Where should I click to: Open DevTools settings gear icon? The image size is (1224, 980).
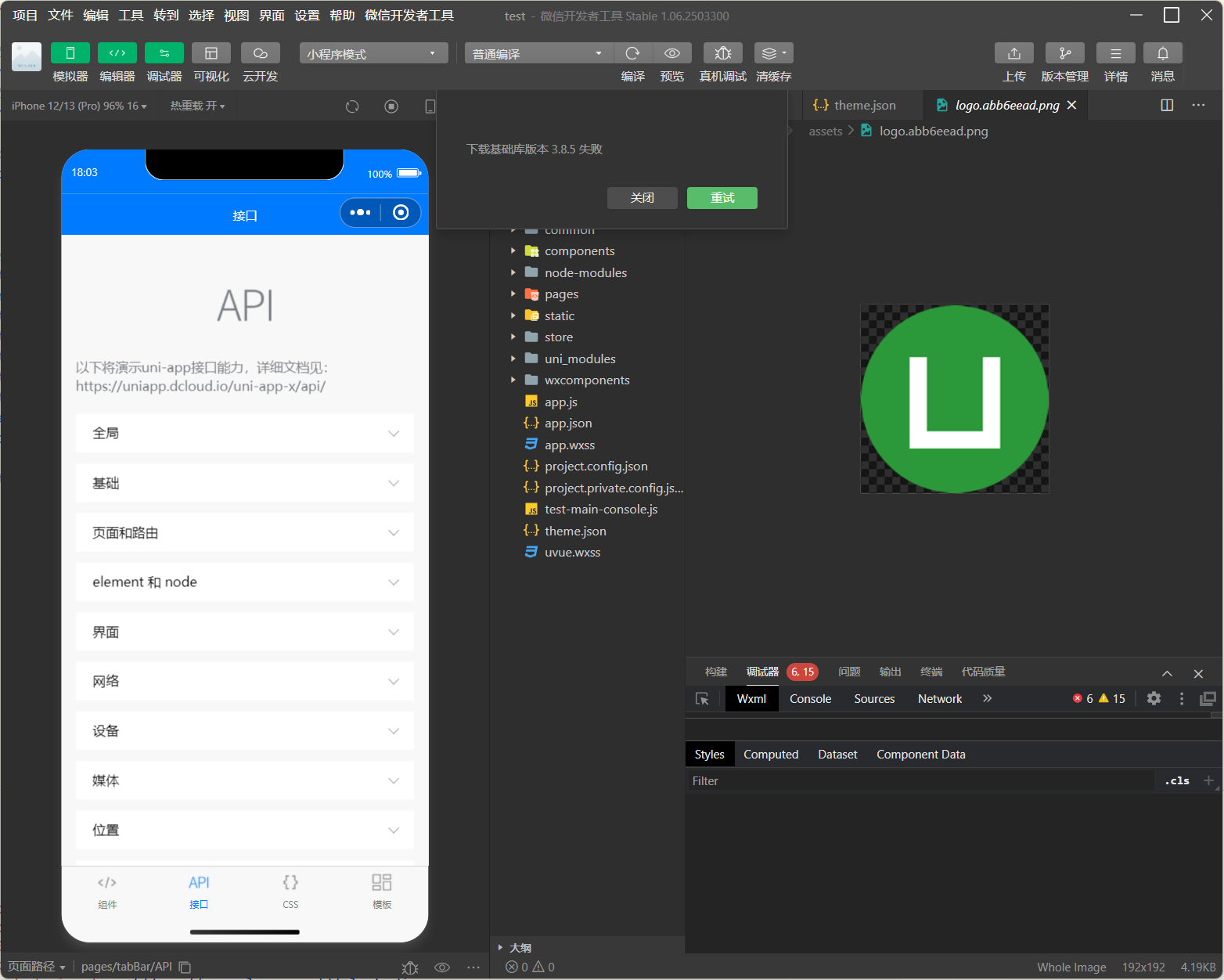[x=1154, y=698]
